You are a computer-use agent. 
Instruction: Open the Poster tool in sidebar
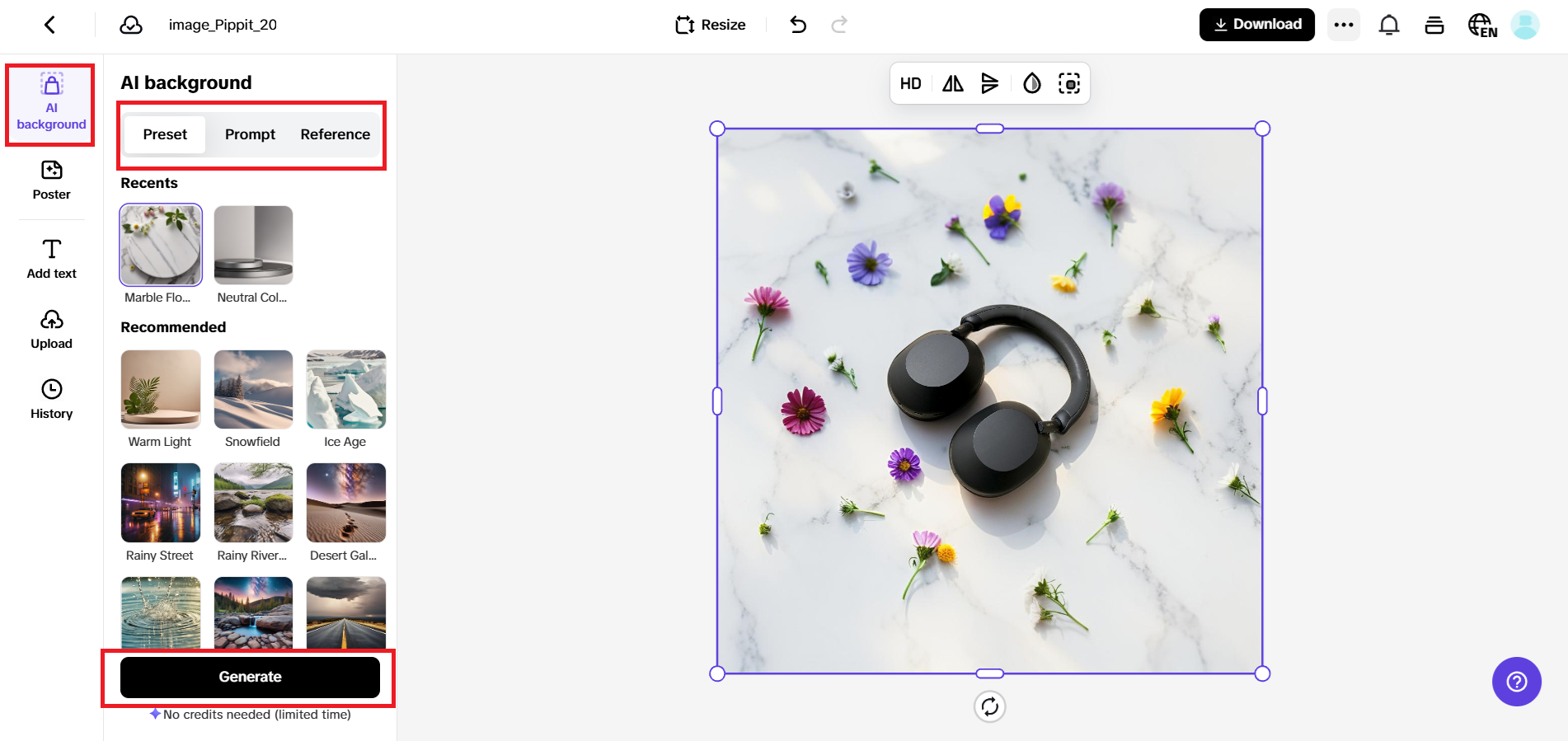[51, 181]
